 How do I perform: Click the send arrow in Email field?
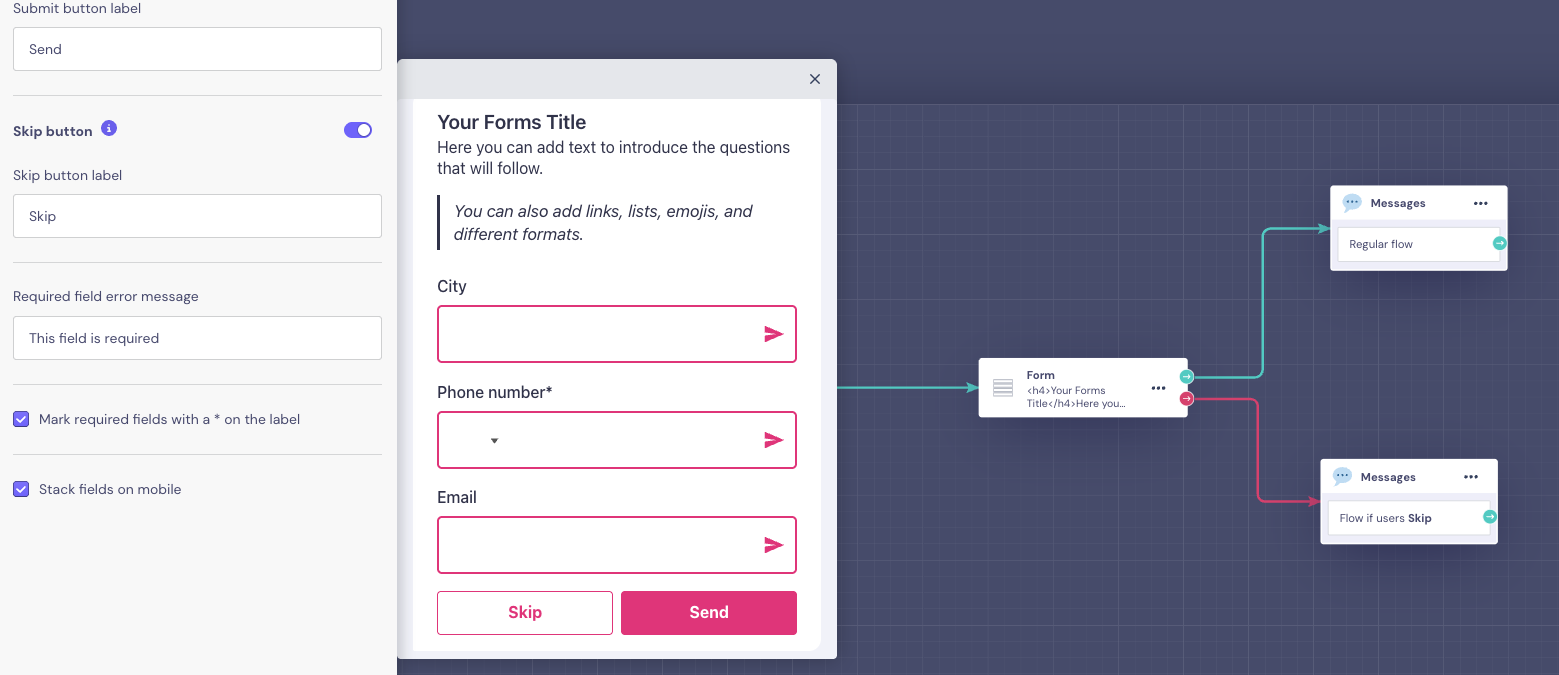coord(773,545)
